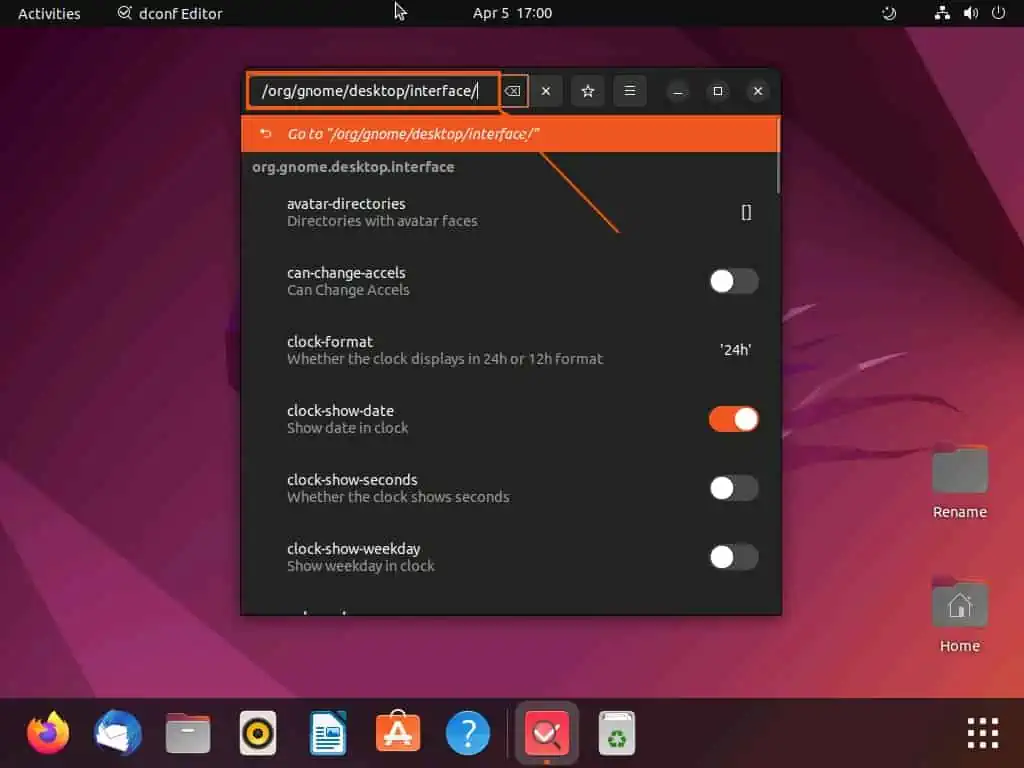The image size is (1024, 768).
Task: Launch Firefox from the dock
Action: pyautogui.click(x=48, y=733)
